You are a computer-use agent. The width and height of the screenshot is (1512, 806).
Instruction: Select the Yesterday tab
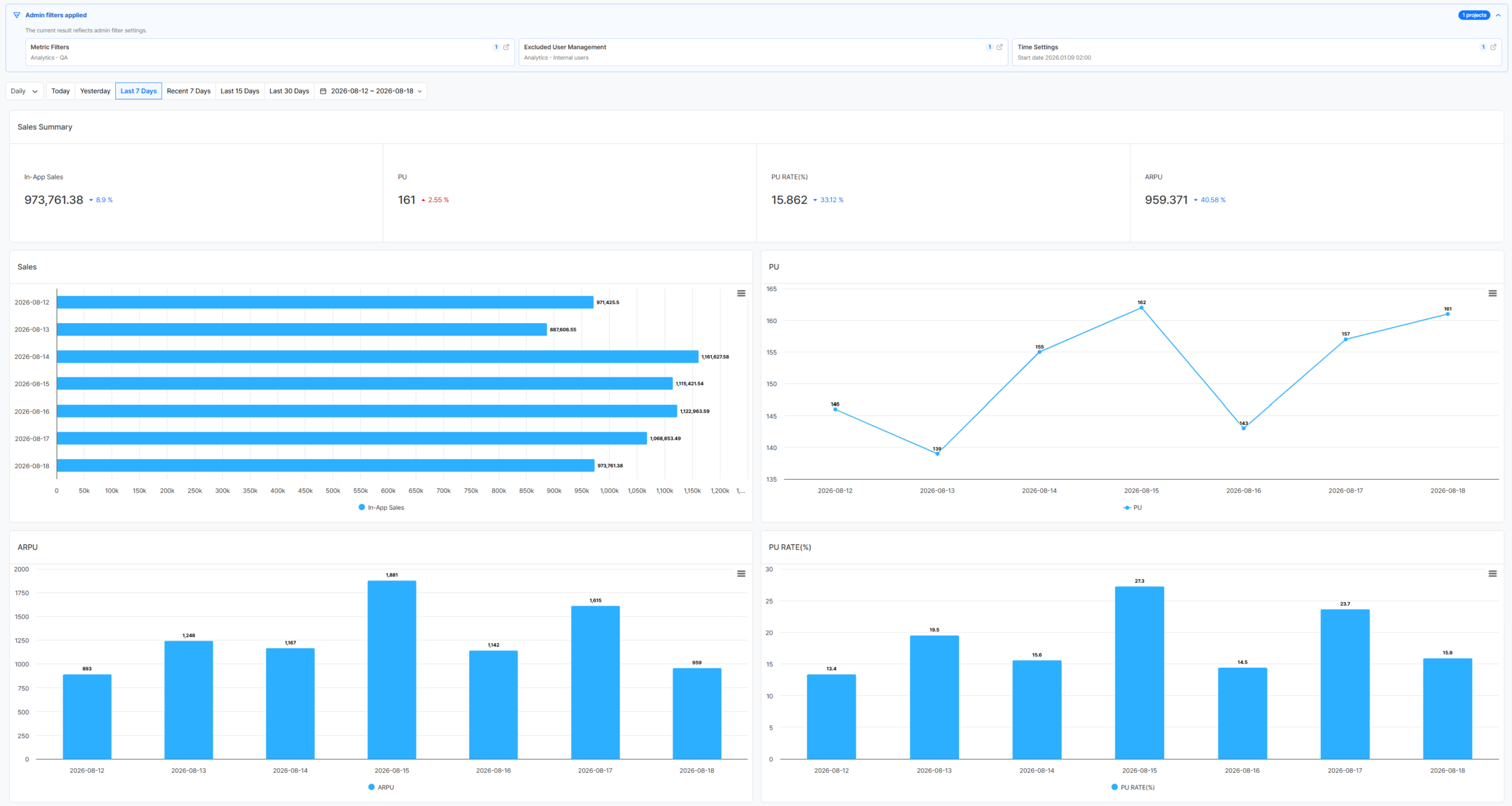coord(95,92)
